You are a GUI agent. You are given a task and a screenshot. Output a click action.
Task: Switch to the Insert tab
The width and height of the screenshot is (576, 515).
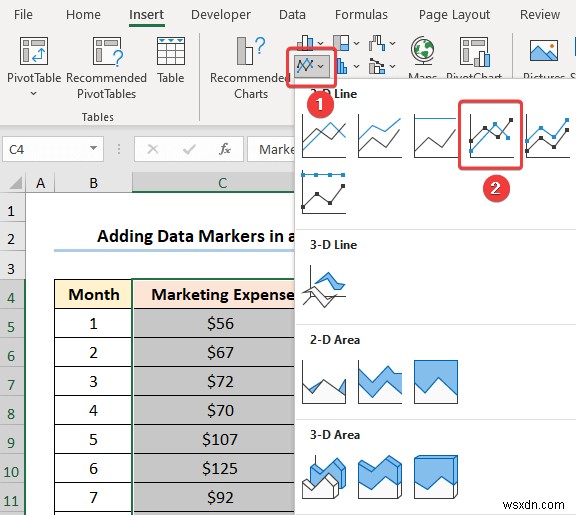146,15
